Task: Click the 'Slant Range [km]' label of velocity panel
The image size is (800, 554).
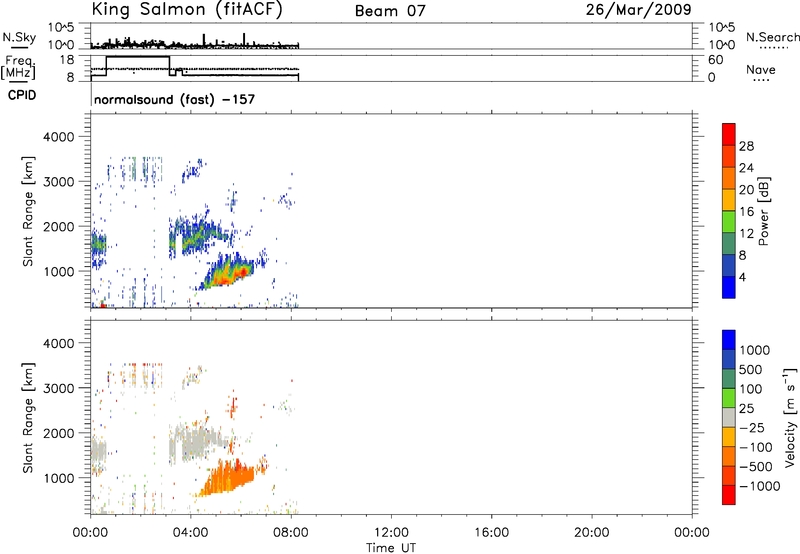Action: tap(28, 418)
